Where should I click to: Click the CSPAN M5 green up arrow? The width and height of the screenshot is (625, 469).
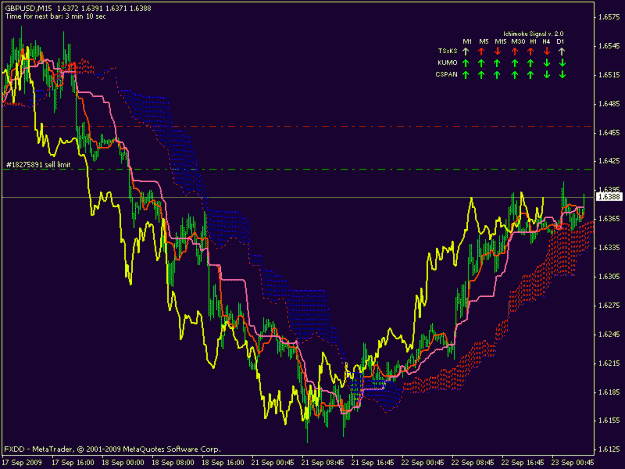[482, 75]
